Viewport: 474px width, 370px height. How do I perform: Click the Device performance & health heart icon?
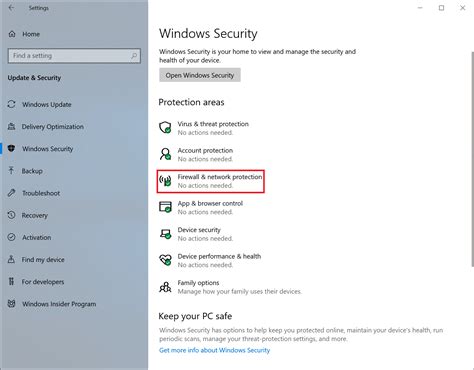pyautogui.click(x=165, y=260)
